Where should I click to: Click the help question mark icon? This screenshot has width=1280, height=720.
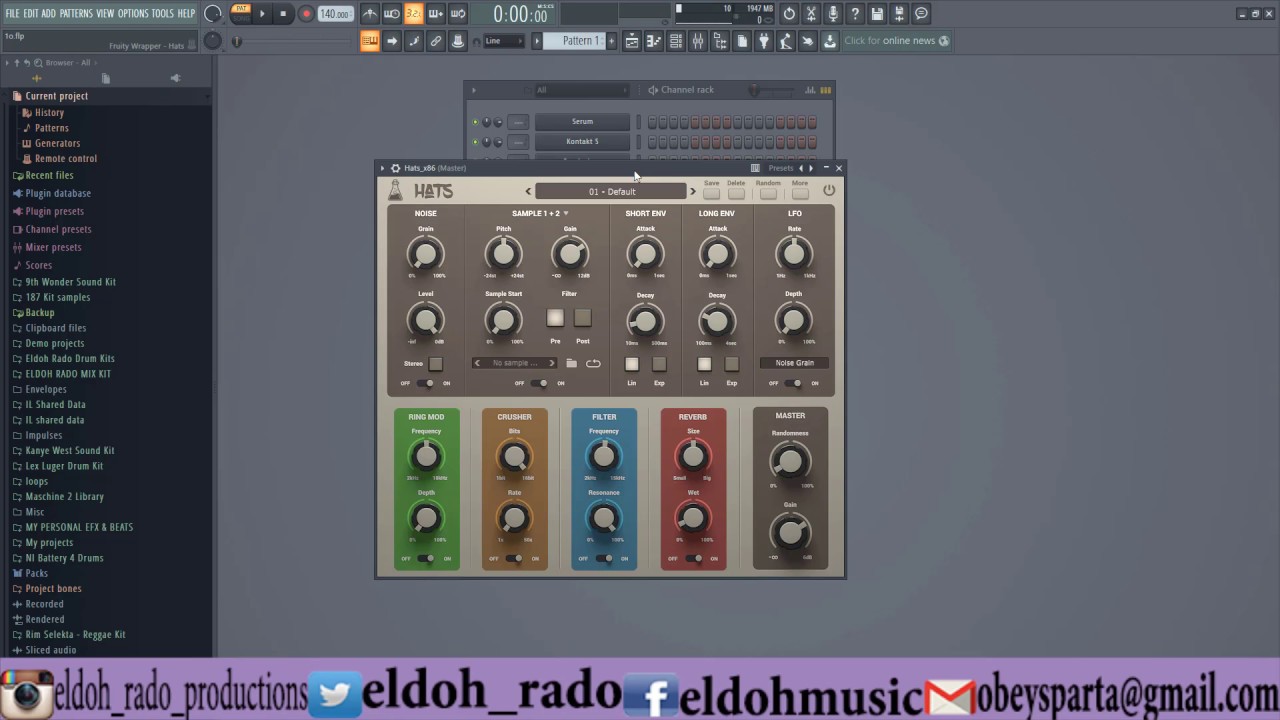855,14
